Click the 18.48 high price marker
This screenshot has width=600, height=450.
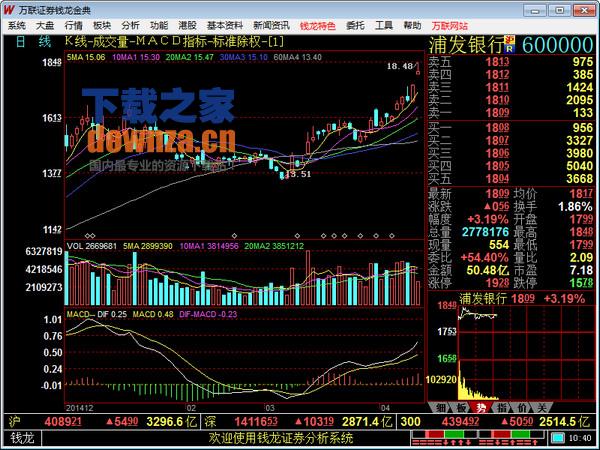pos(400,67)
